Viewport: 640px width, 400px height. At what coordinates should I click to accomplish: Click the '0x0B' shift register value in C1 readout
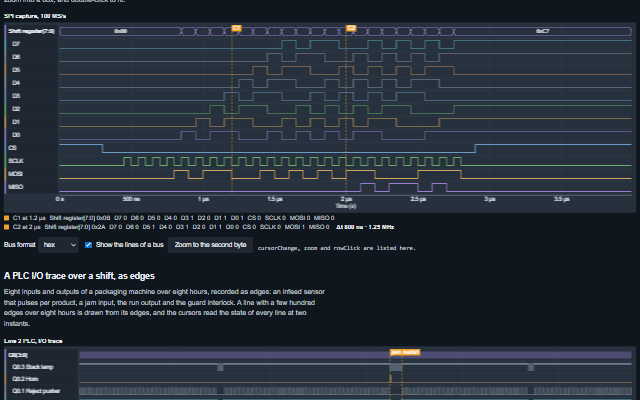104,218
